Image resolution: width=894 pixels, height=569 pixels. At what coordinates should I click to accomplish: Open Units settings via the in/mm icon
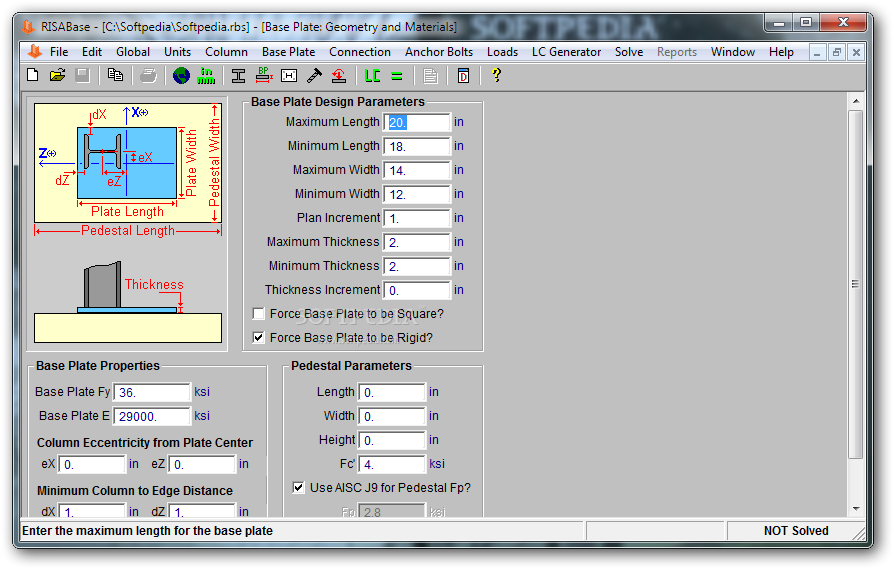(x=206, y=75)
